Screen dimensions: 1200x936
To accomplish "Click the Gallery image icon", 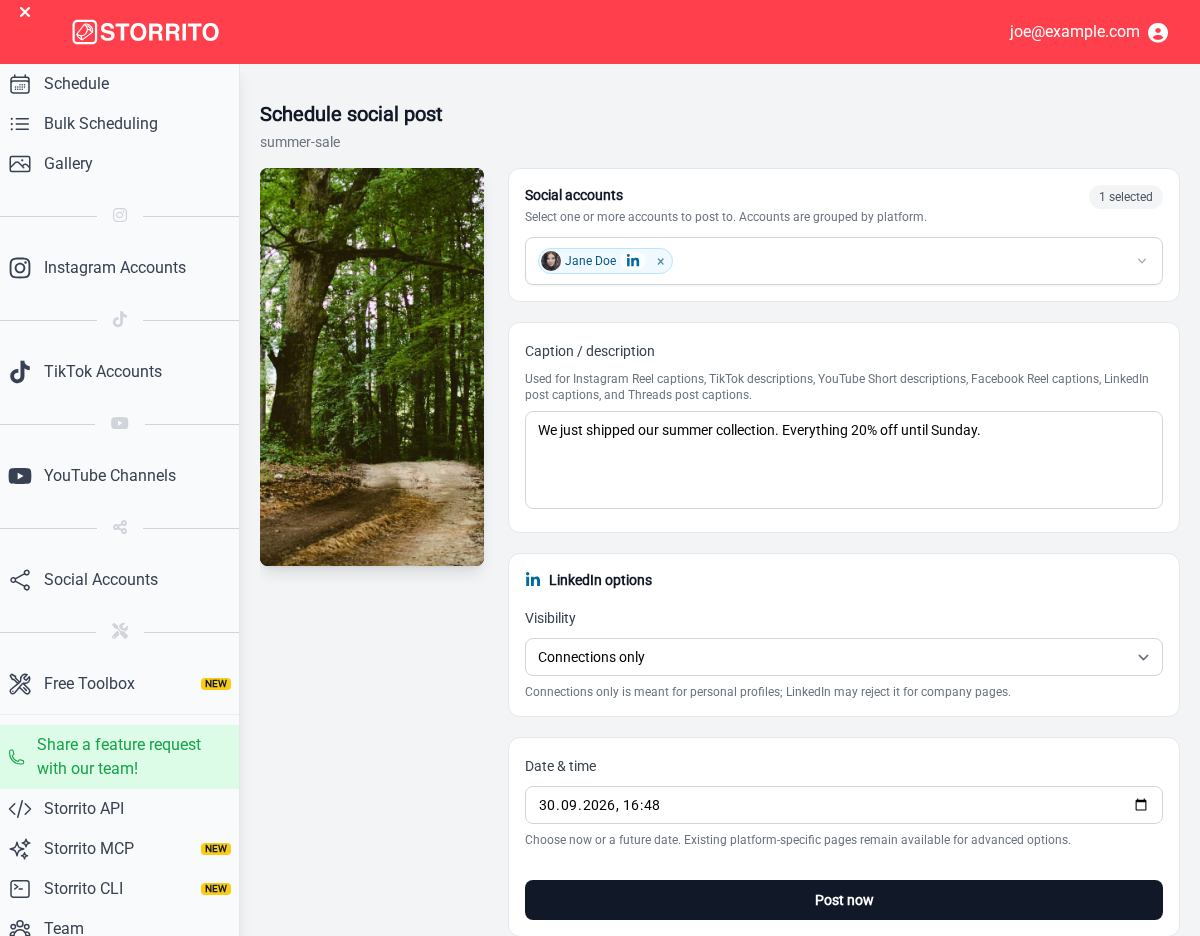I will coord(20,164).
